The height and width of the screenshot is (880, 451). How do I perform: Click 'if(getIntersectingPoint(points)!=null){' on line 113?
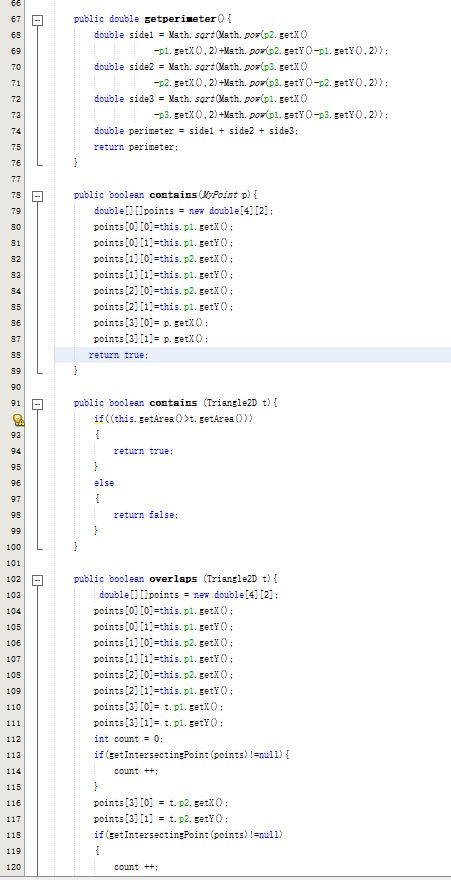pyautogui.click(x=191, y=755)
